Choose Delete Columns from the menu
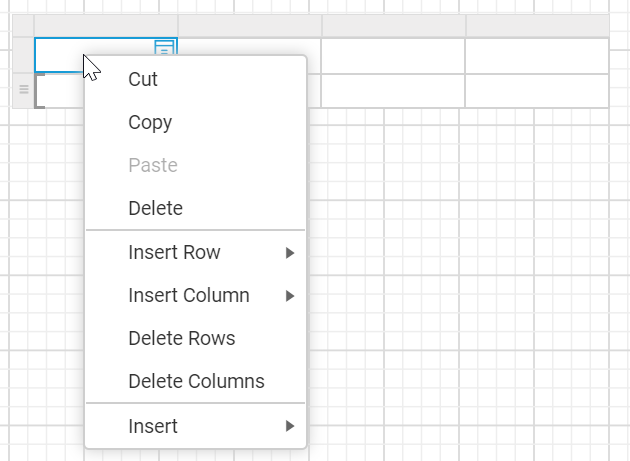 coord(196,381)
